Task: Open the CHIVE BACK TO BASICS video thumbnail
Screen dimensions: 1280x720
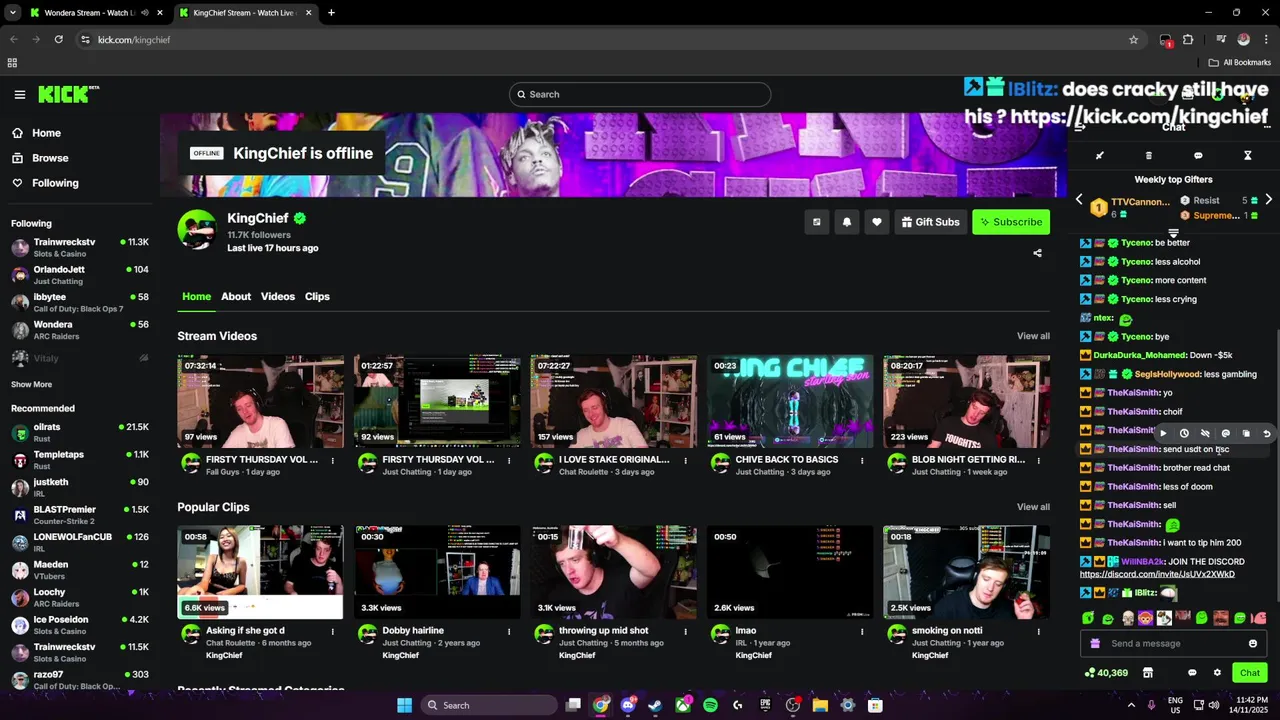Action: tap(790, 401)
